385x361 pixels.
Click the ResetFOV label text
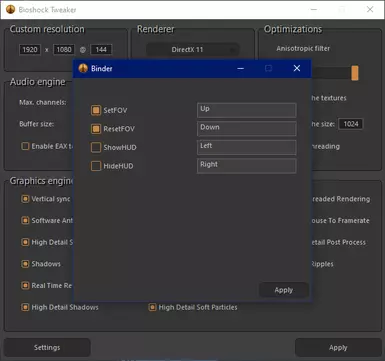coord(119,129)
